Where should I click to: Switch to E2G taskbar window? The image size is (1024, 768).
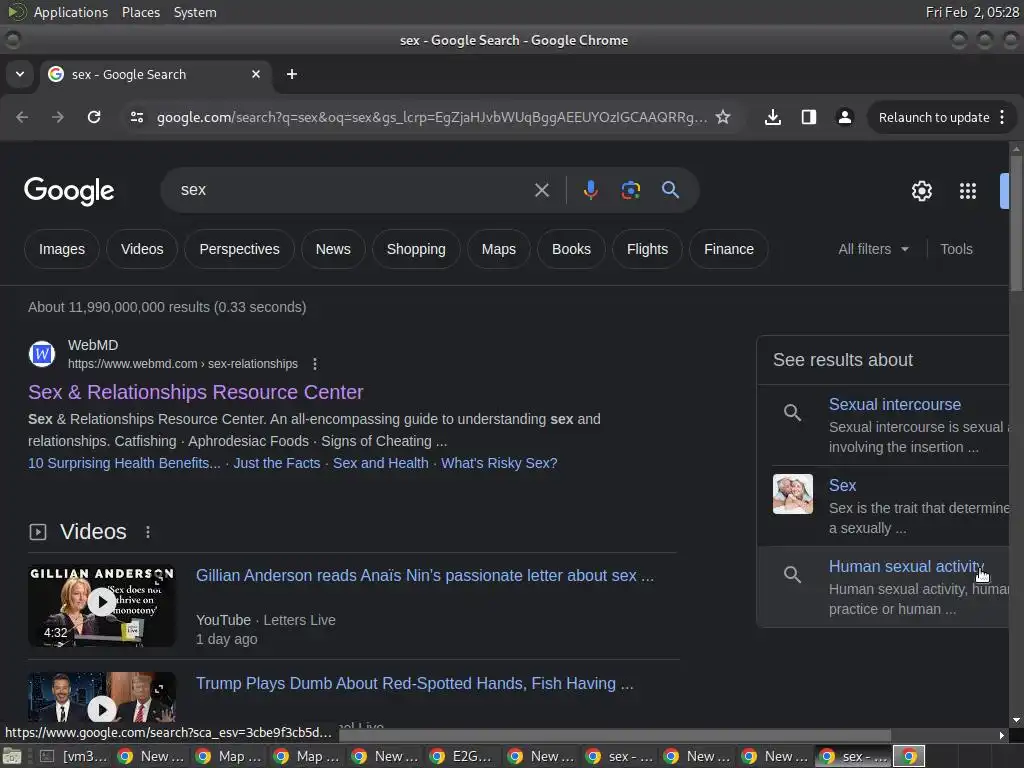[463, 756]
